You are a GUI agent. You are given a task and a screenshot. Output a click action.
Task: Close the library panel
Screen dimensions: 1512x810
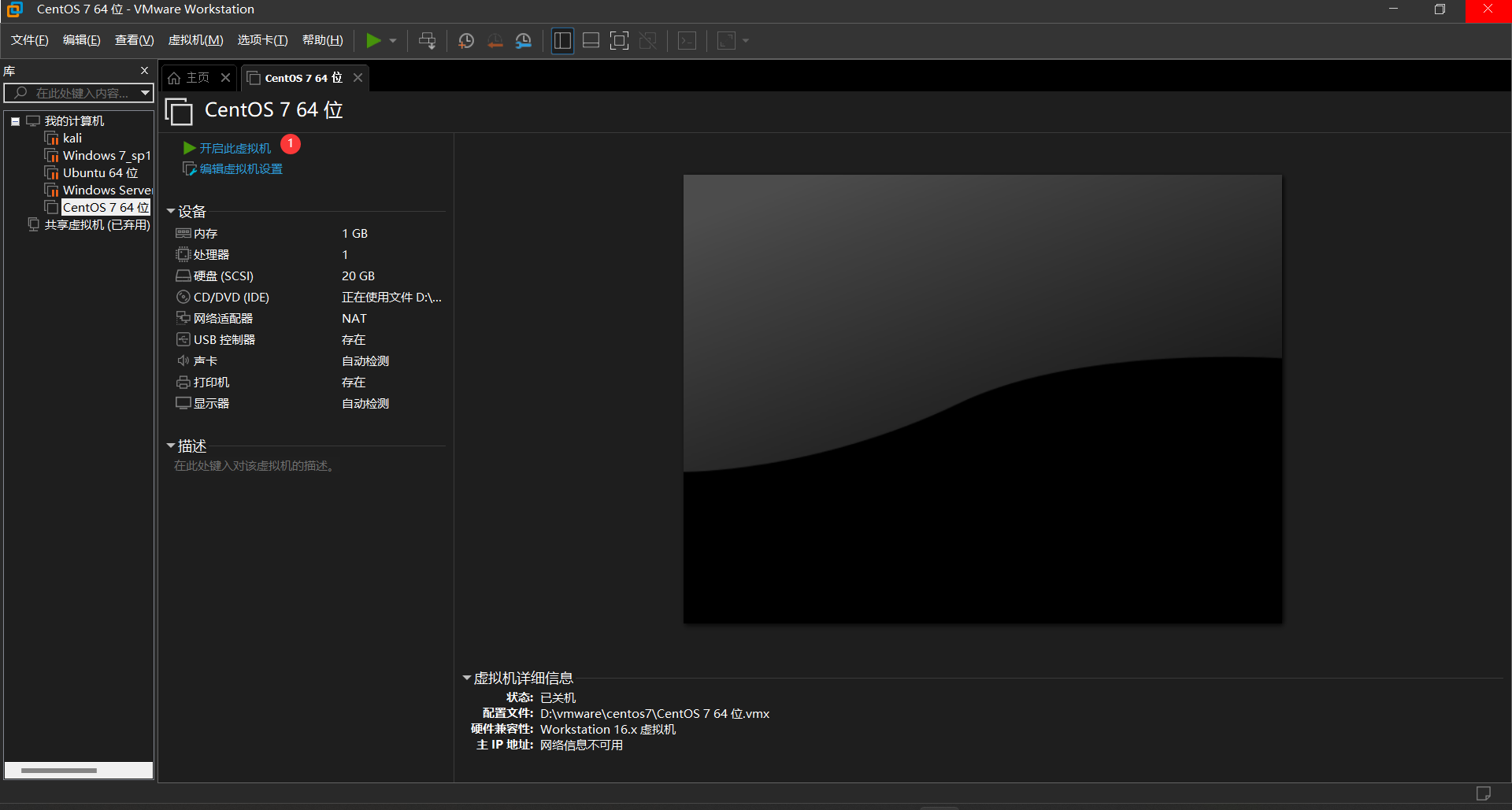[144, 71]
